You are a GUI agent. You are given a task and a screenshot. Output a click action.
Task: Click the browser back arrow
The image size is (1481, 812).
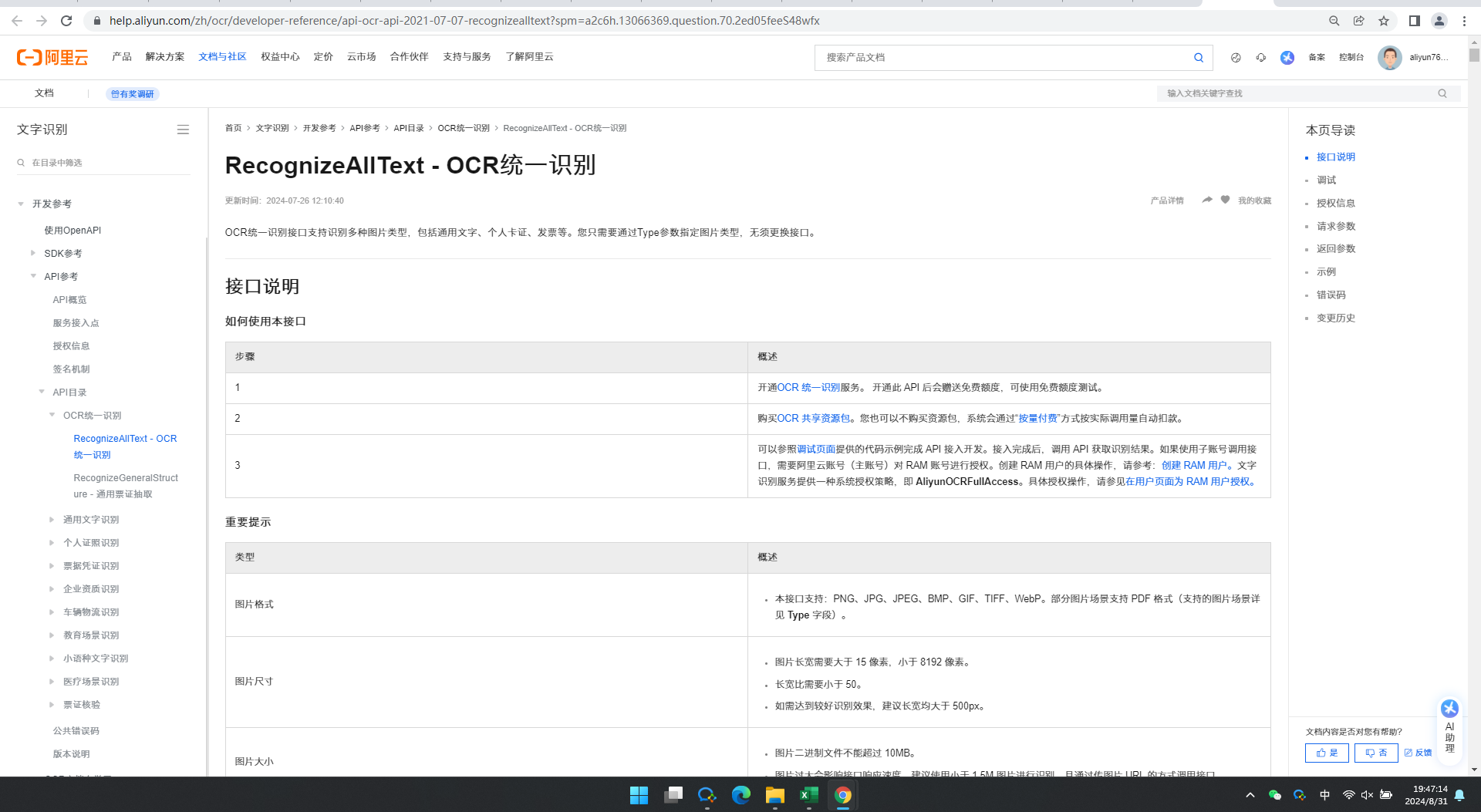click(x=17, y=21)
